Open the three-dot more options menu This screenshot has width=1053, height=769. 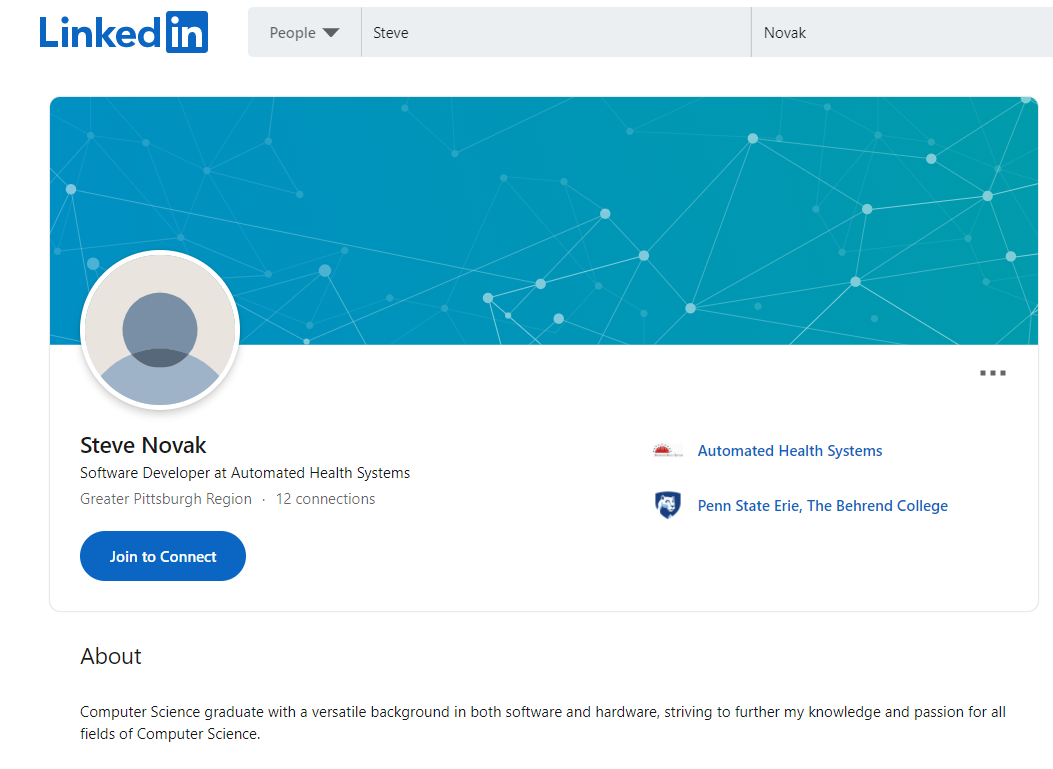[993, 373]
